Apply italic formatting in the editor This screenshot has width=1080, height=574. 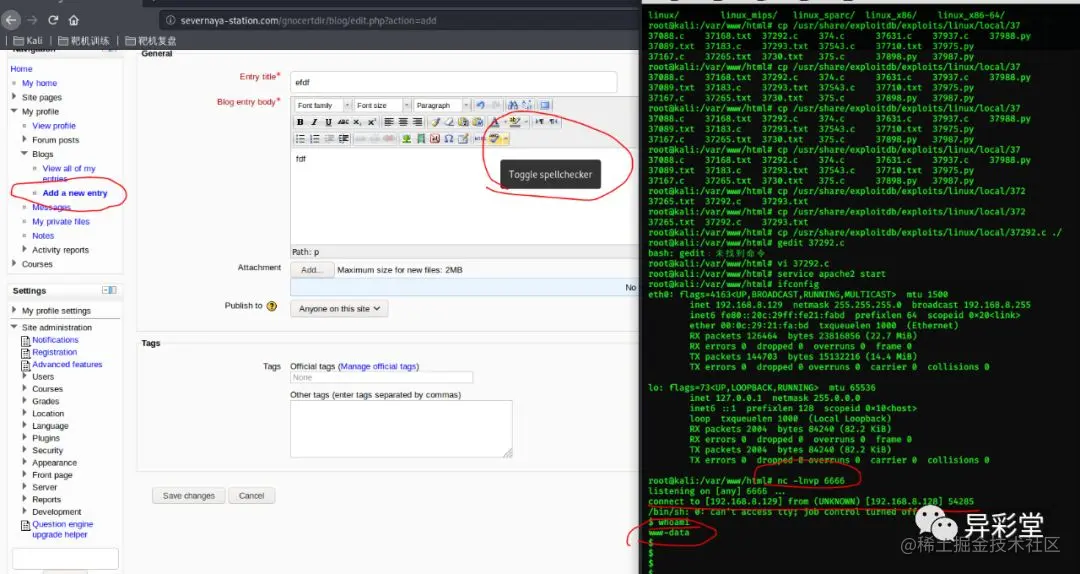(315, 122)
